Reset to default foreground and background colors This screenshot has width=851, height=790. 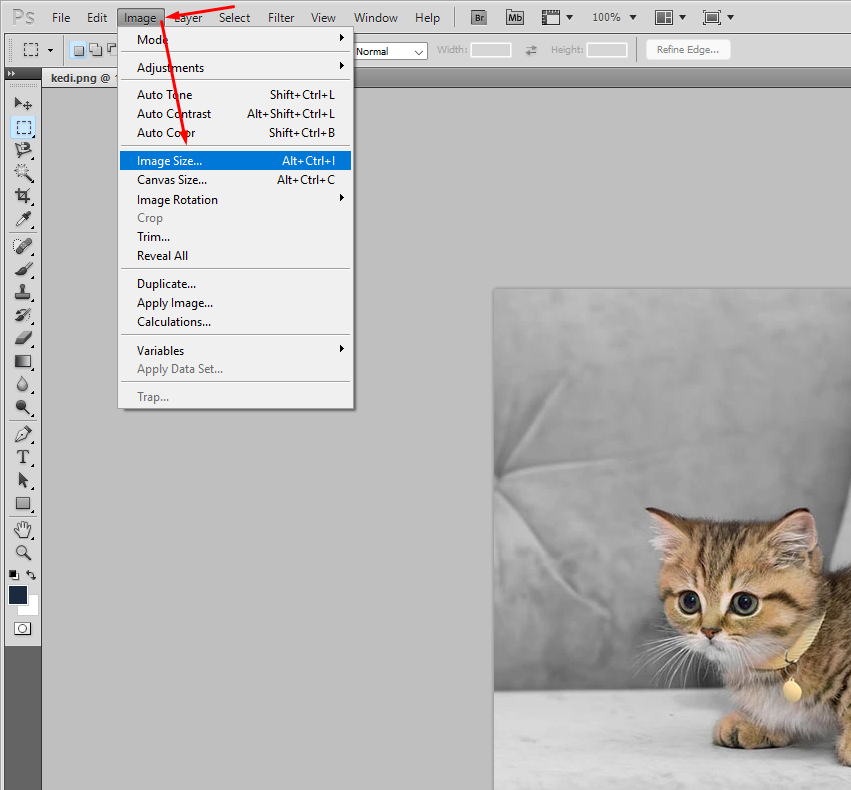[x=13, y=576]
